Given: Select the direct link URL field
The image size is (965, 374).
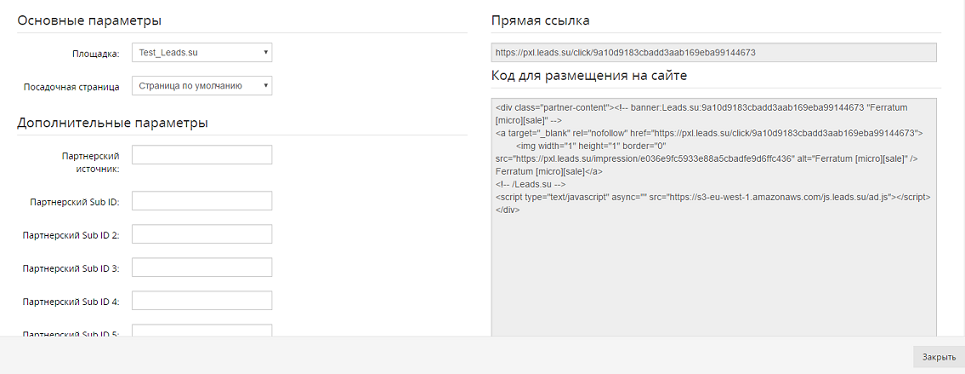Looking at the screenshot, I should (714, 52).
